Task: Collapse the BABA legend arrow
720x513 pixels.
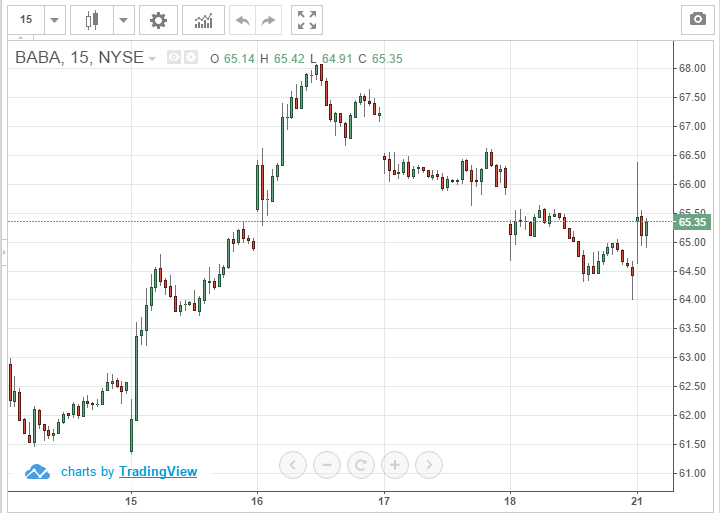Action: tap(152, 58)
